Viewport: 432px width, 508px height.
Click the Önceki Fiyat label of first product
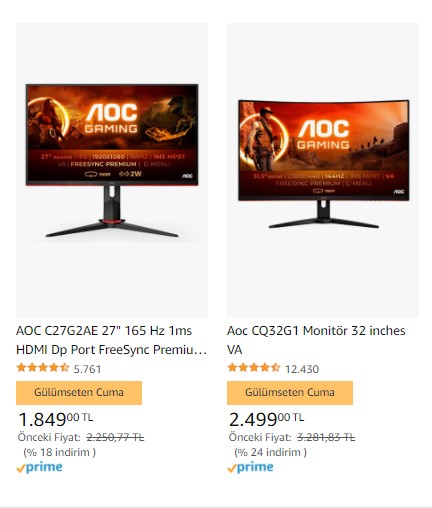click(49, 437)
